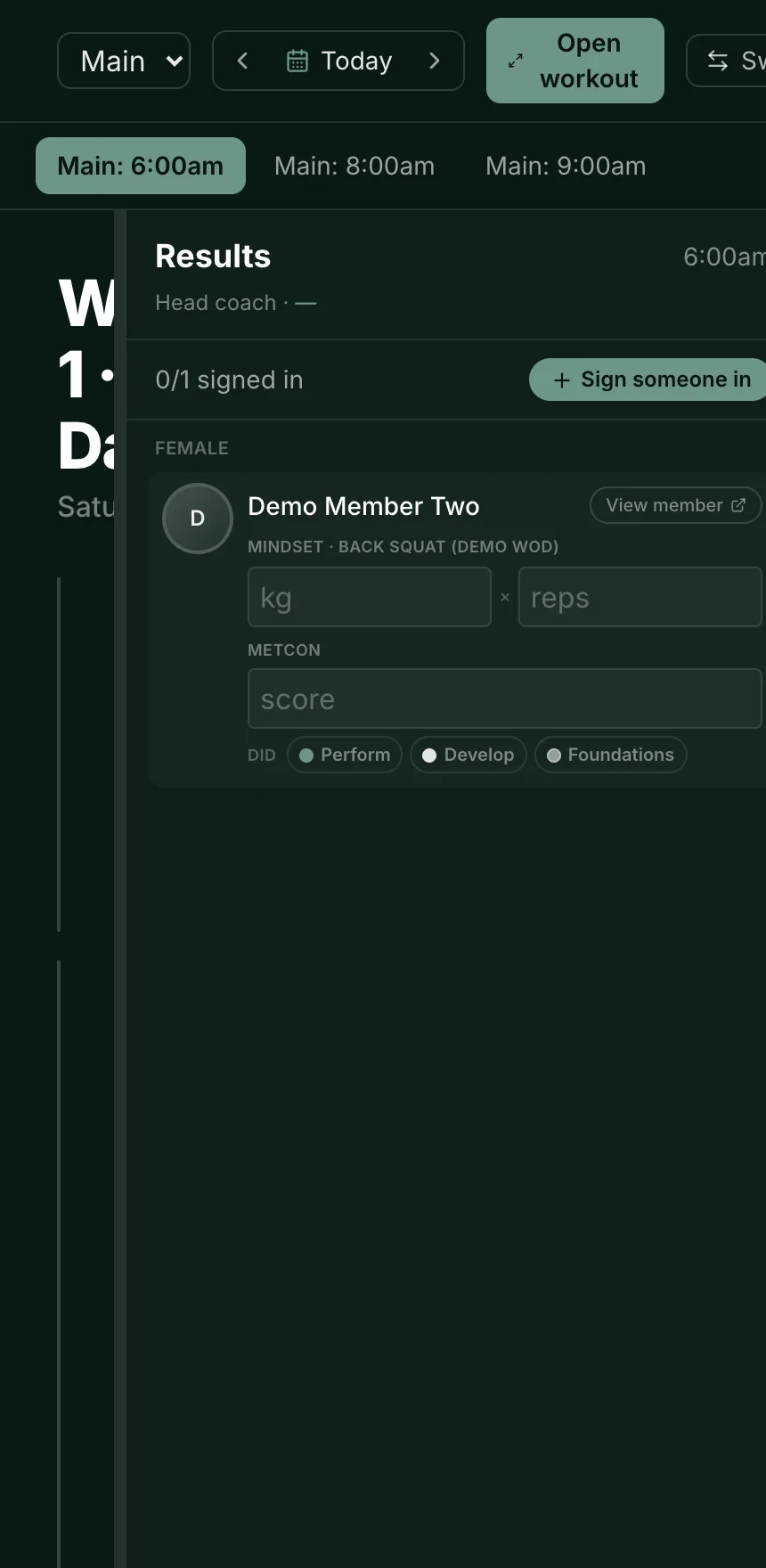
Task: Click the Sign someone in button
Action: [648, 380]
